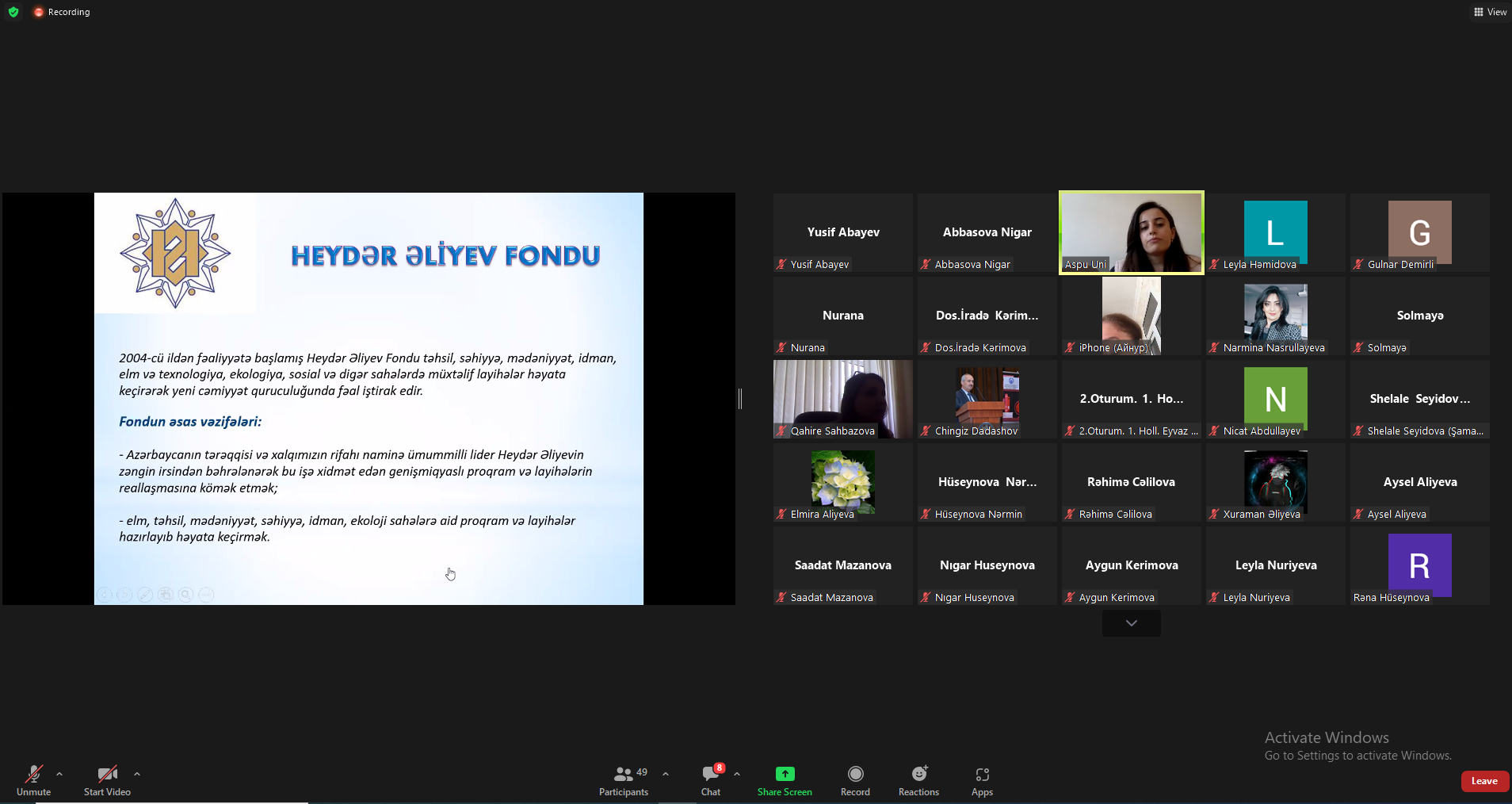Image resolution: width=1512 pixels, height=804 pixels.
Task: Select Hüseynova Nərmin participant tile
Action: pyautogui.click(x=987, y=482)
